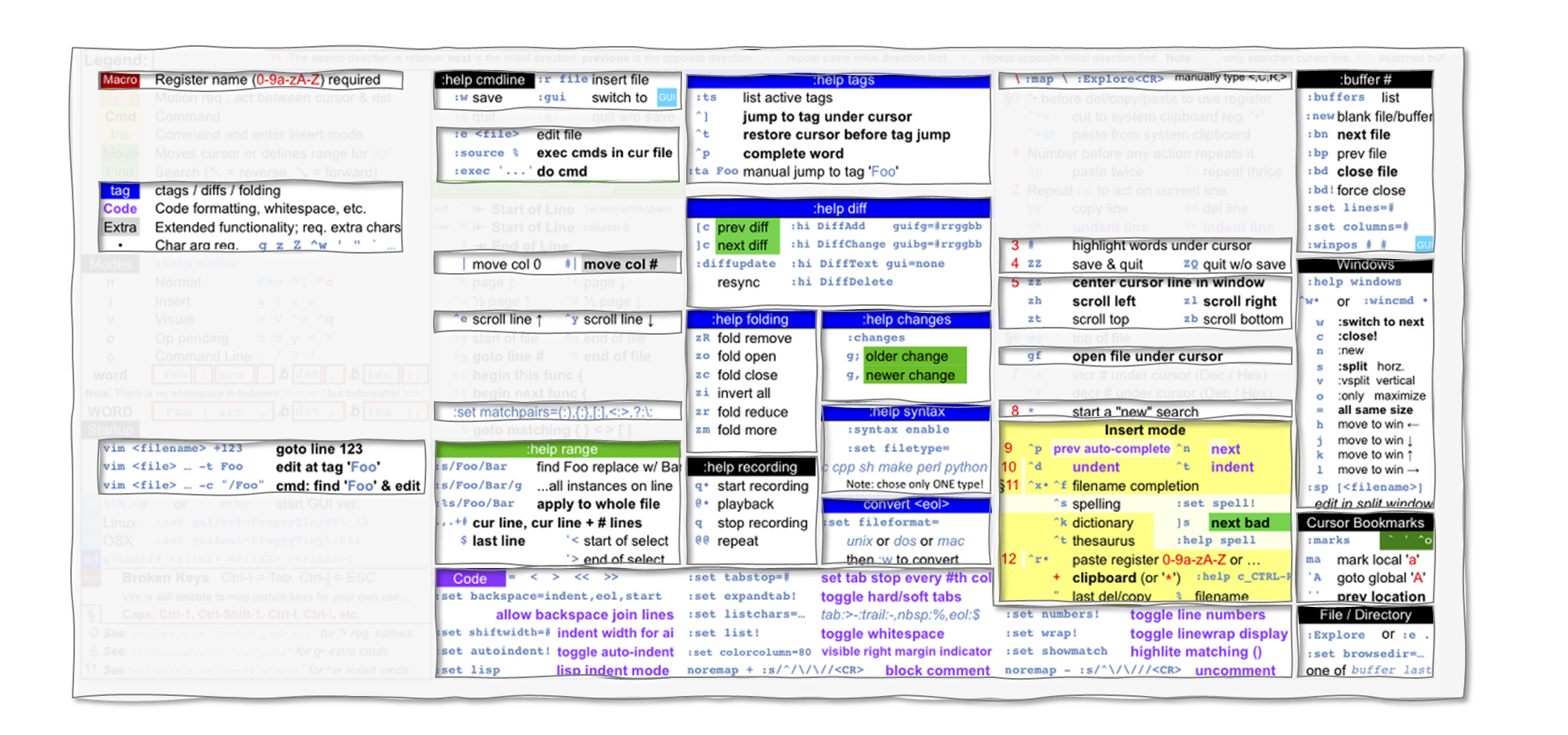Screen dimensions: 1568x735
Task: Click the 'open file under cursor' entry
Action: pyautogui.click(x=1147, y=357)
